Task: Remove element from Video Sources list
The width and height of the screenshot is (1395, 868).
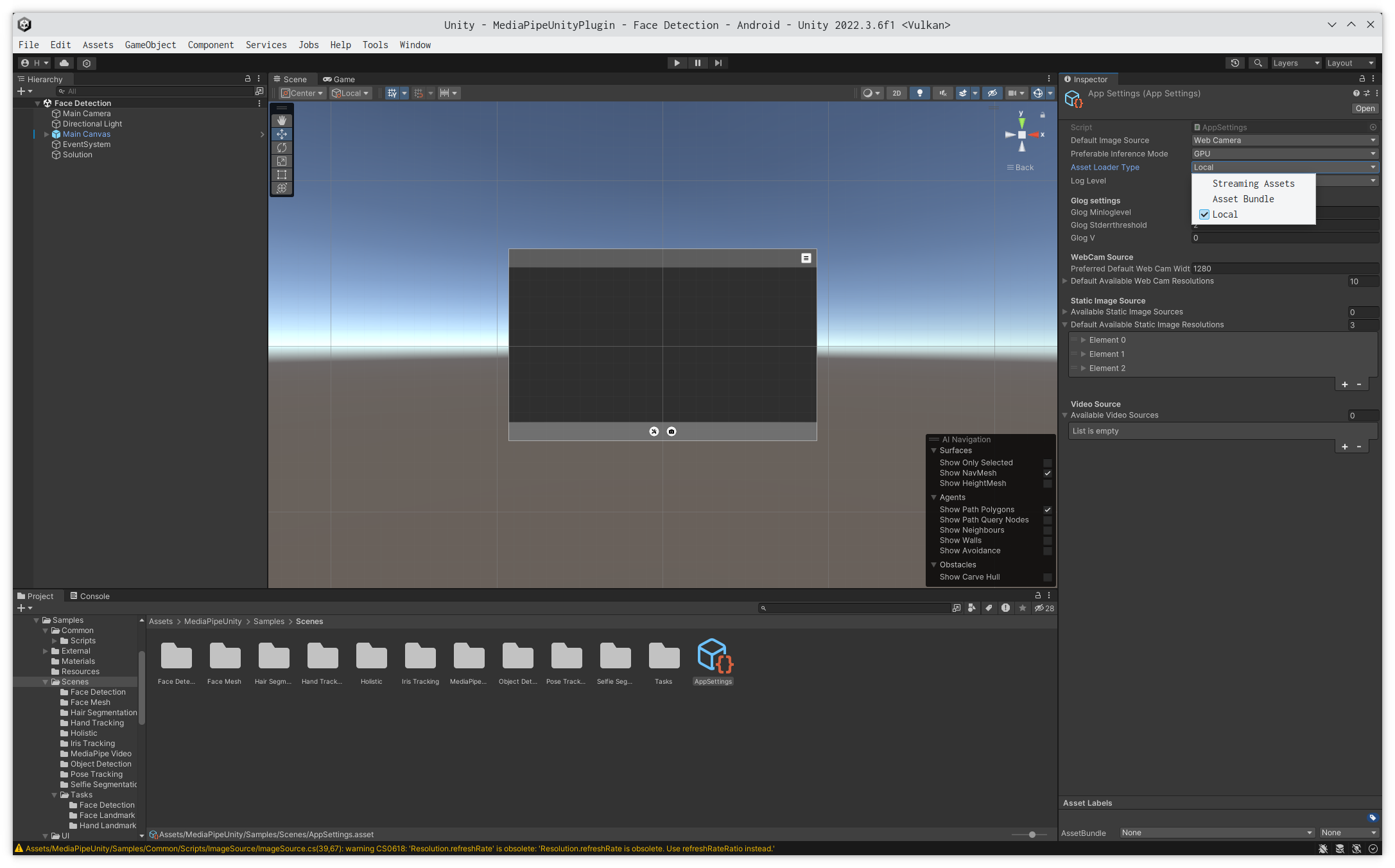Action: coord(1359,447)
